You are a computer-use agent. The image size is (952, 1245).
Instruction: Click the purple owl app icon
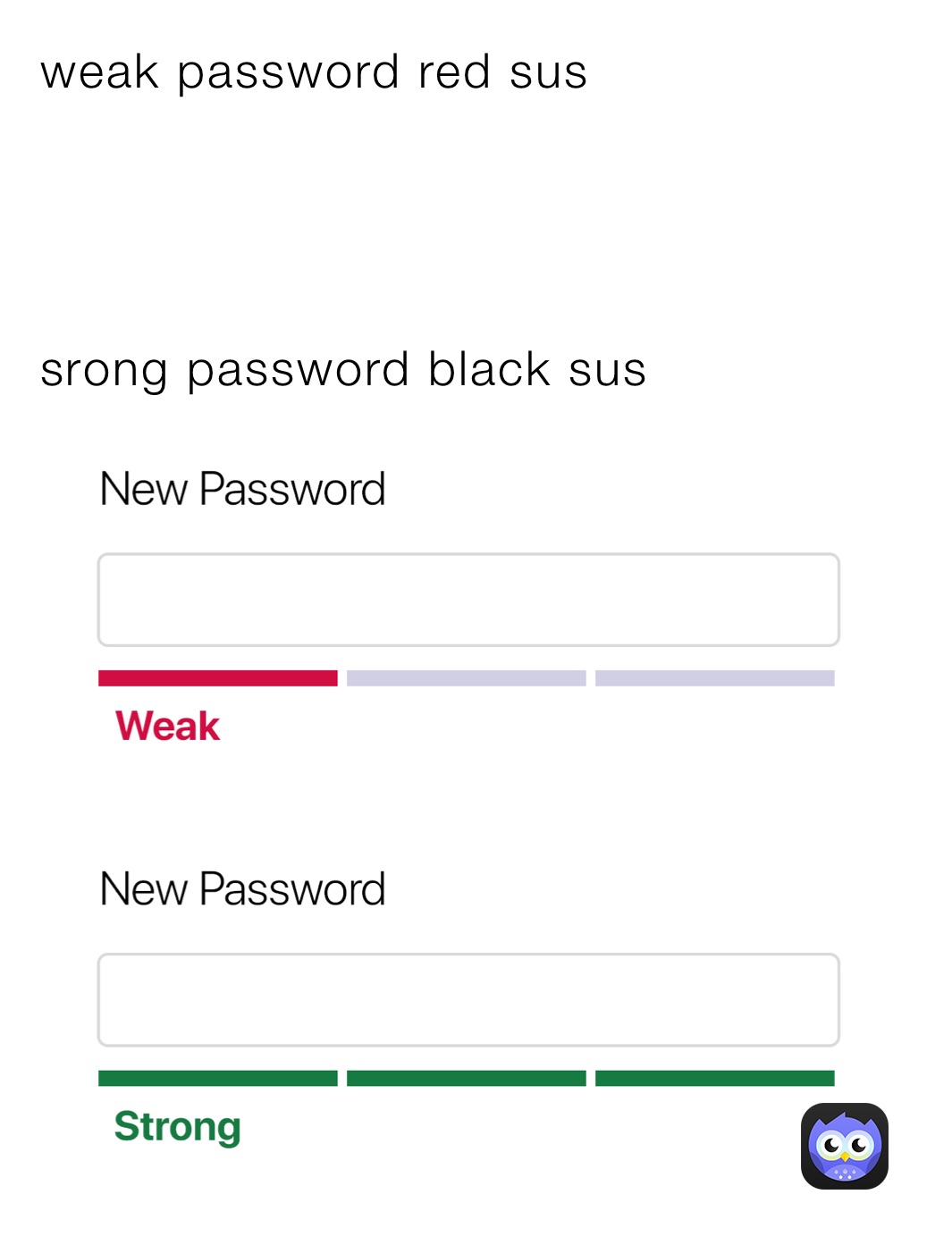(844, 1146)
